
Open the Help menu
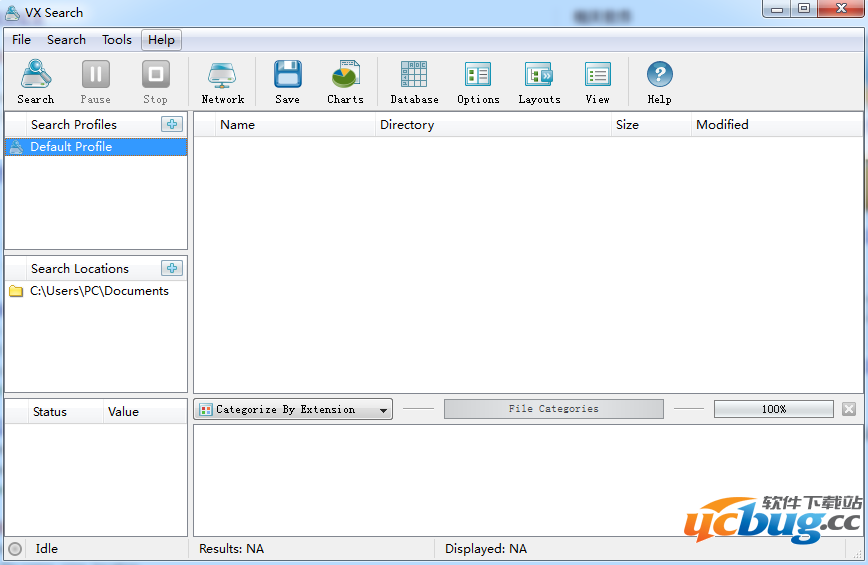(x=161, y=40)
